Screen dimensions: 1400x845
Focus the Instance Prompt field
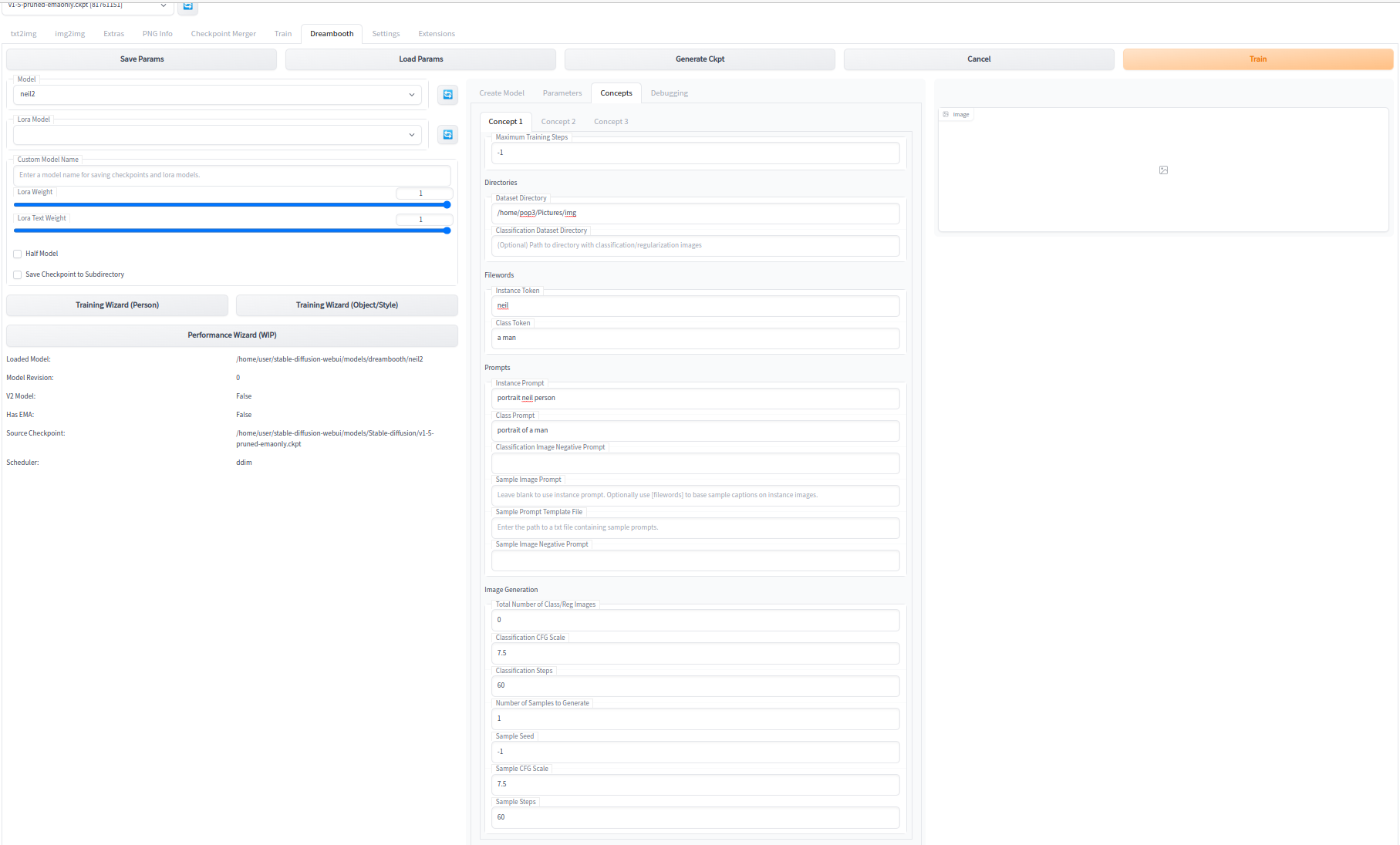click(x=696, y=399)
